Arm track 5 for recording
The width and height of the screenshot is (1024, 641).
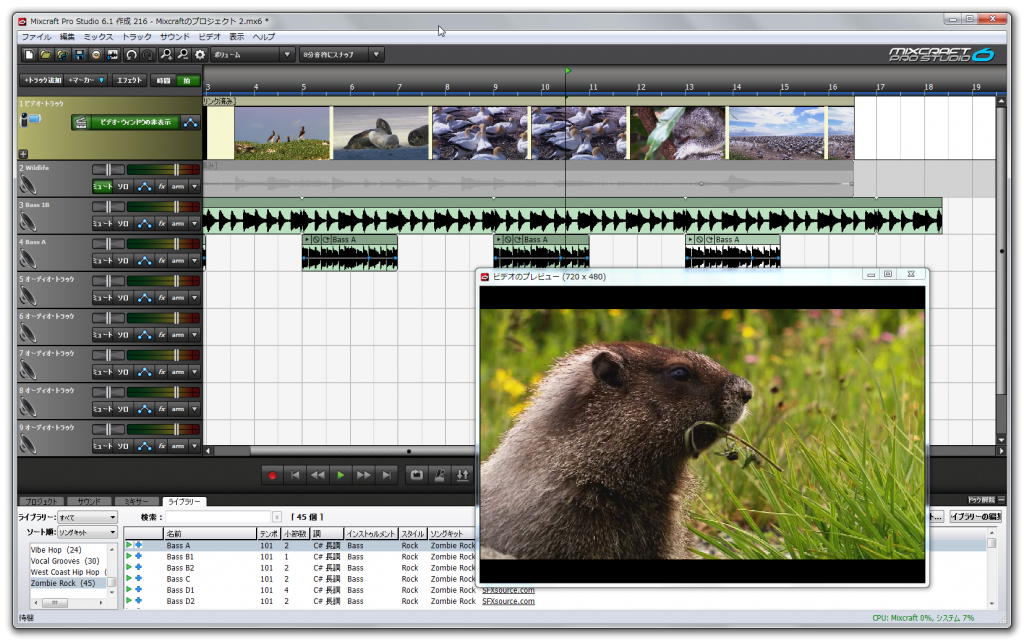point(178,298)
